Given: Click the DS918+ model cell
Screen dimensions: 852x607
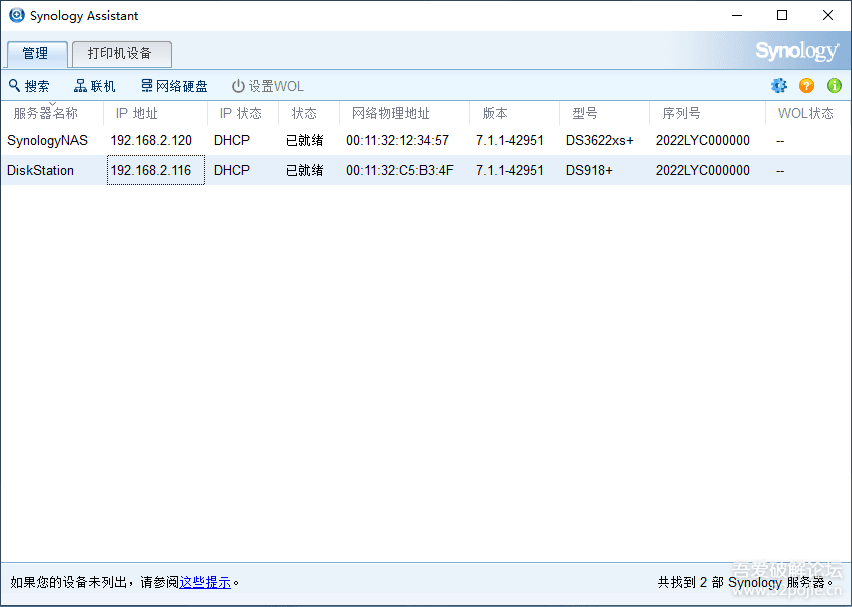Looking at the screenshot, I should point(589,171).
